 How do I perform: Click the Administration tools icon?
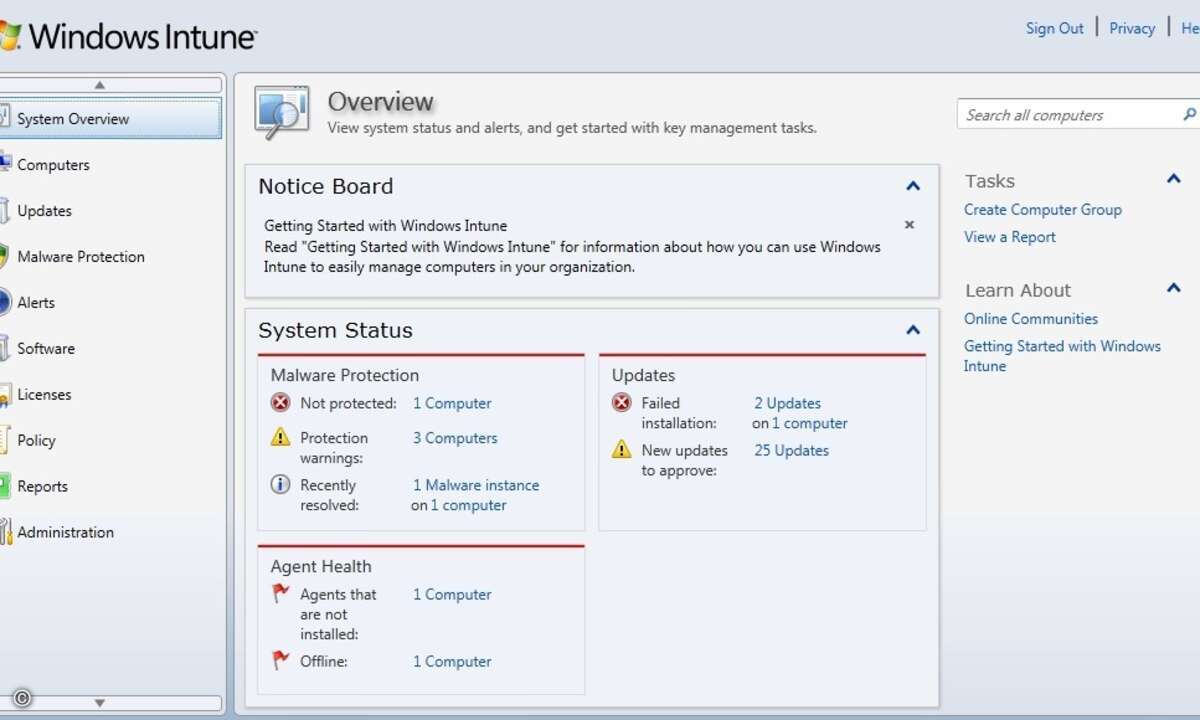pos(5,531)
